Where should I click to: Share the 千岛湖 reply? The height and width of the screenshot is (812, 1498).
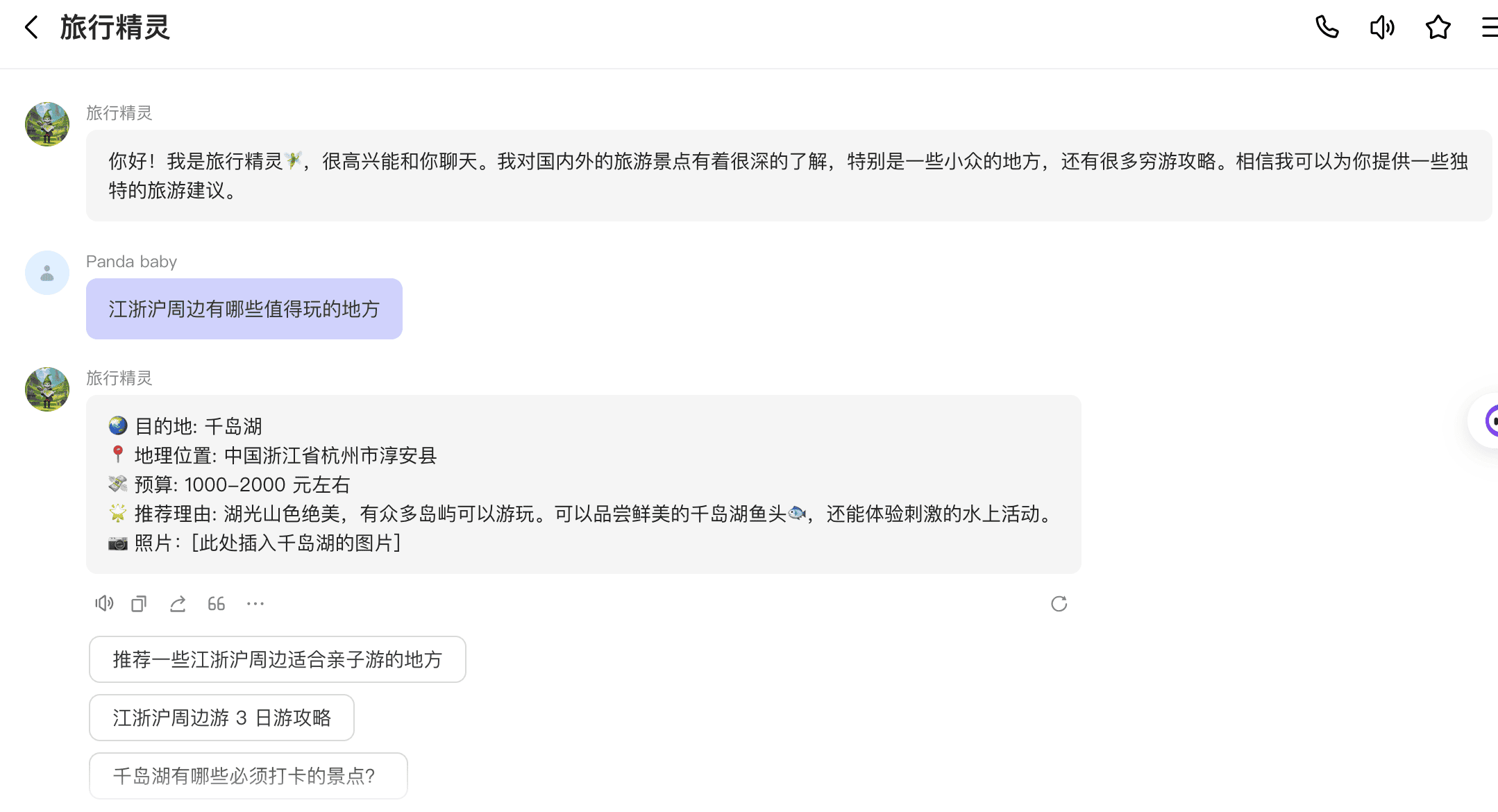[178, 604]
